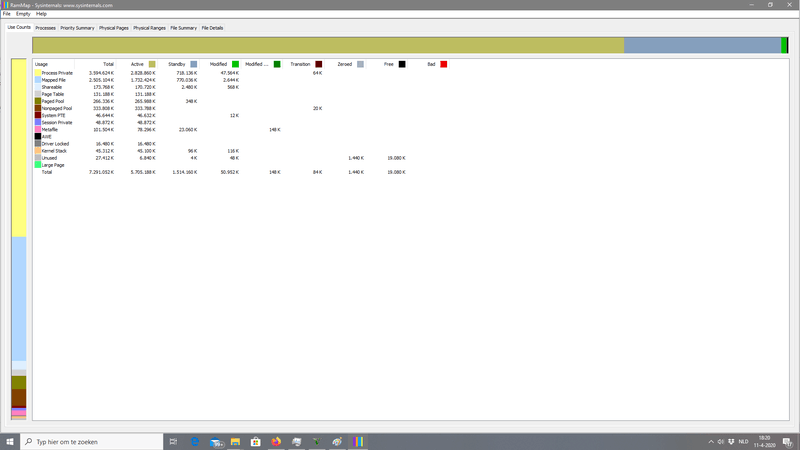This screenshot has width=800, height=450.
Task: Click the standby blue segment of memory bar
Action: [703, 45]
